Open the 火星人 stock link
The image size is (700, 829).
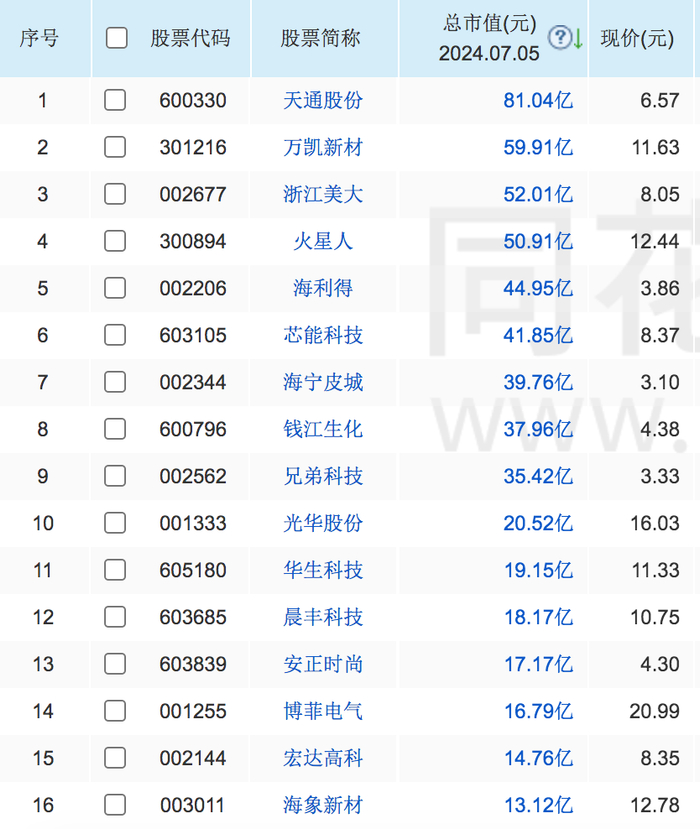pos(323,241)
